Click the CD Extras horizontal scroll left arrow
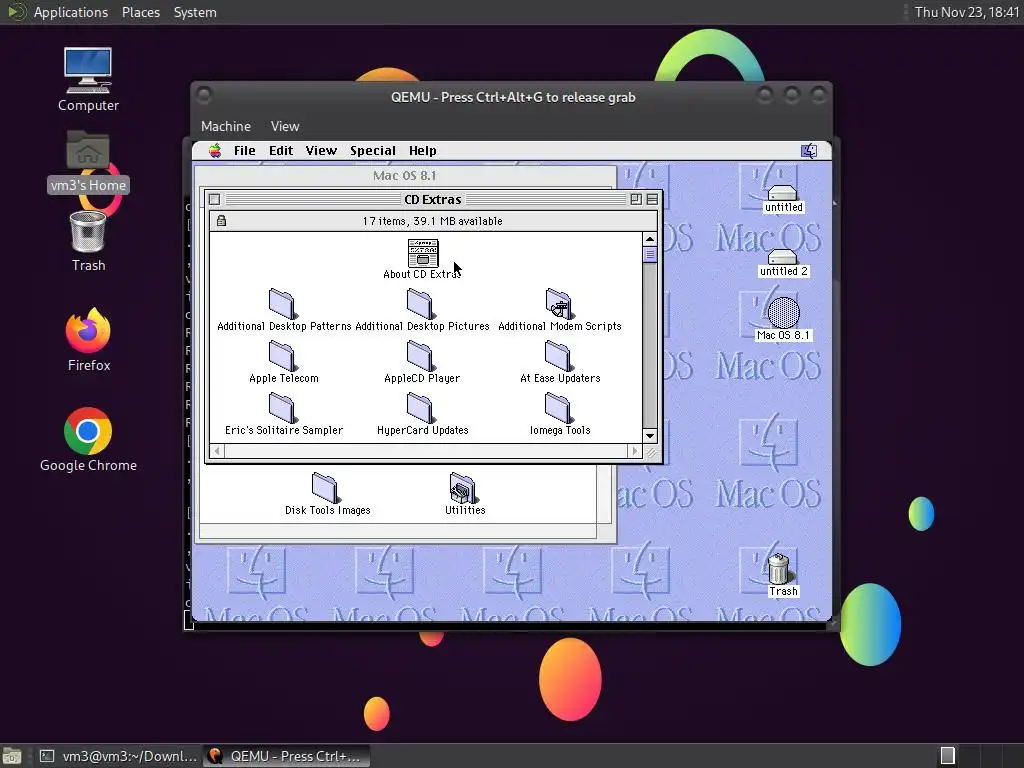 (217, 451)
